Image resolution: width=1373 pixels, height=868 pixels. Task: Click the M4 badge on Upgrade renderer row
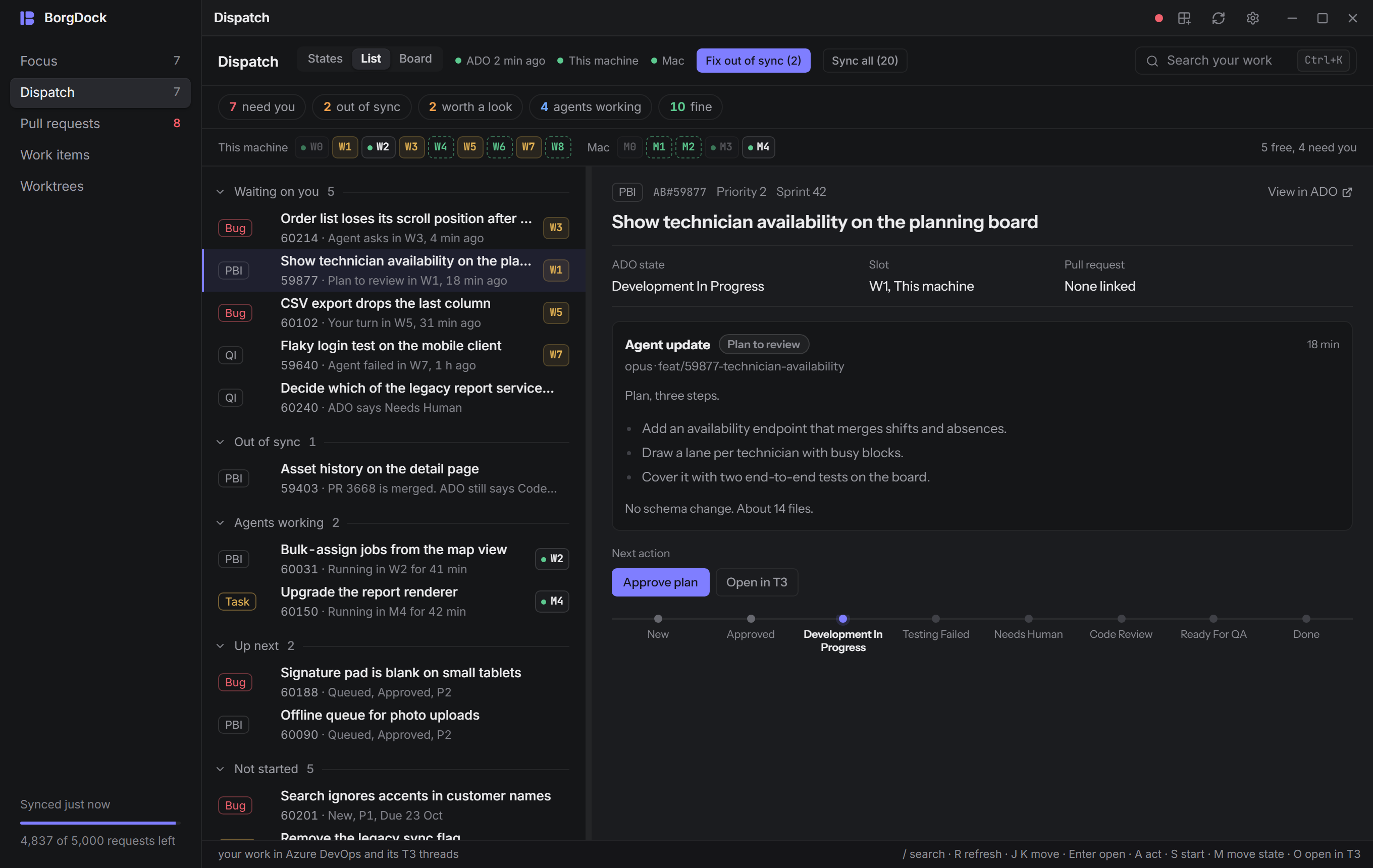551,601
